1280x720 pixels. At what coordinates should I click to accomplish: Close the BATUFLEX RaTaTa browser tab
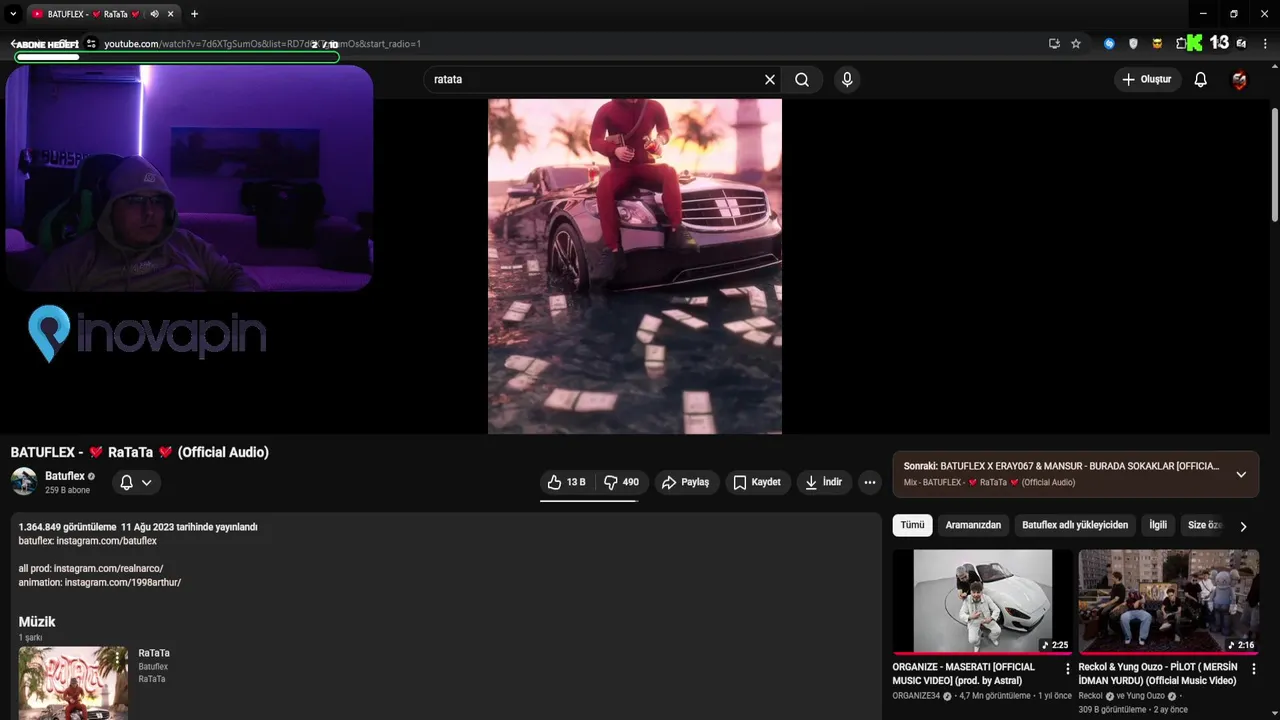(172, 14)
